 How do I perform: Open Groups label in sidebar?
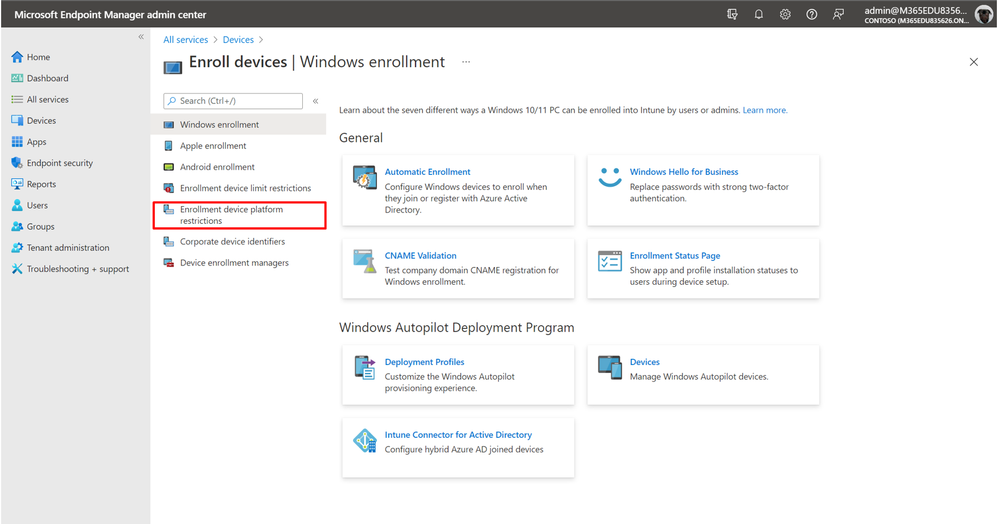[x=40, y=227]
